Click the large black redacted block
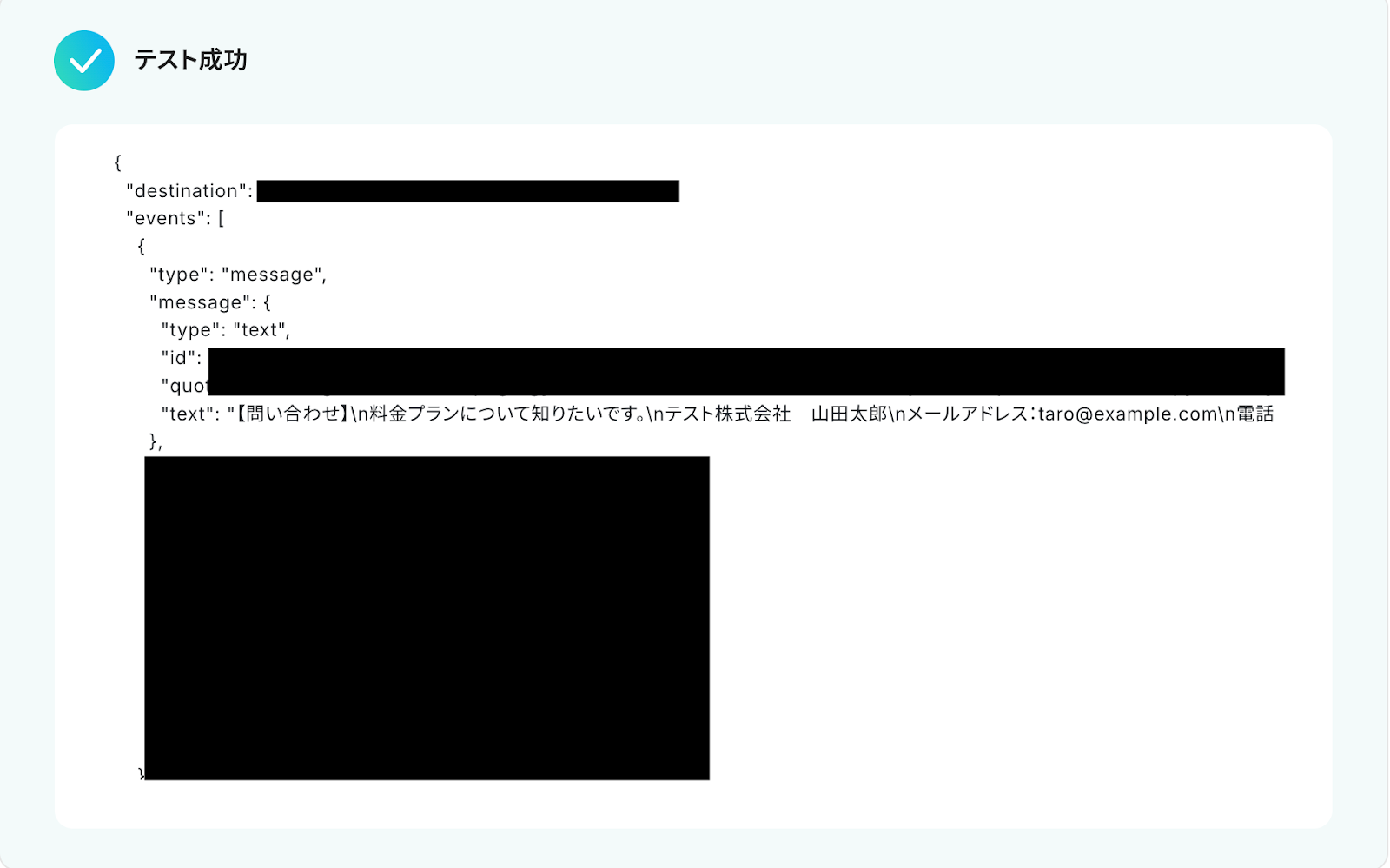The width and height of the screenshot is (1390, 868). (427, 618)
